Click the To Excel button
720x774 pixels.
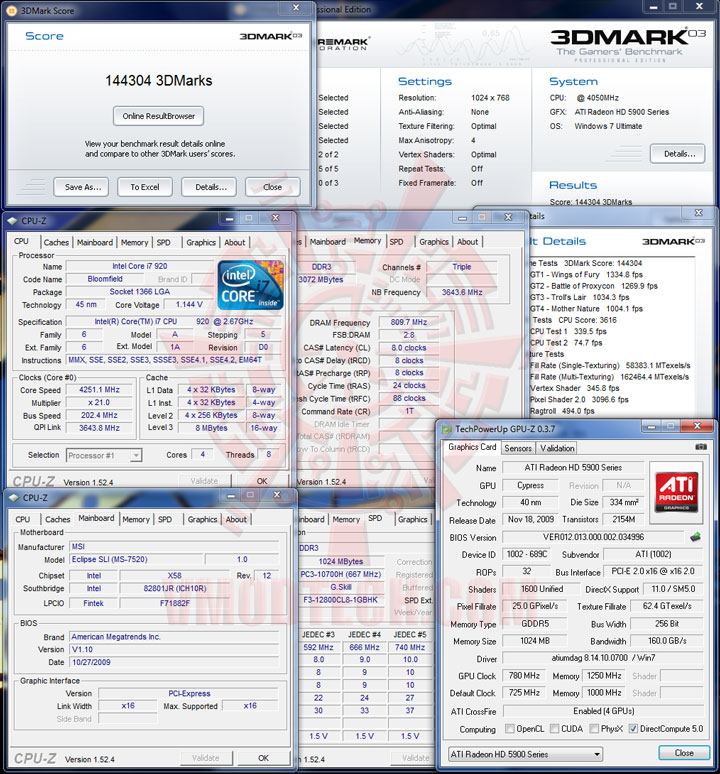click(145, 187)
